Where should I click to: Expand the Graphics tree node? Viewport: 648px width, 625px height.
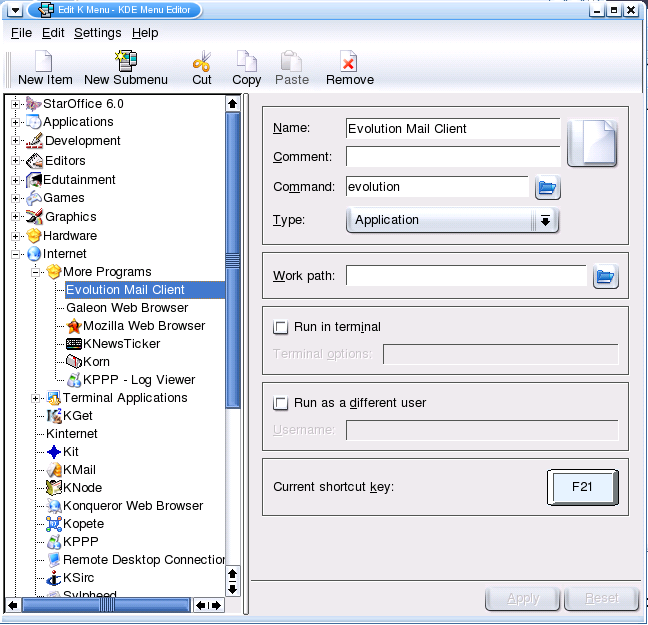tap(16, 217)
